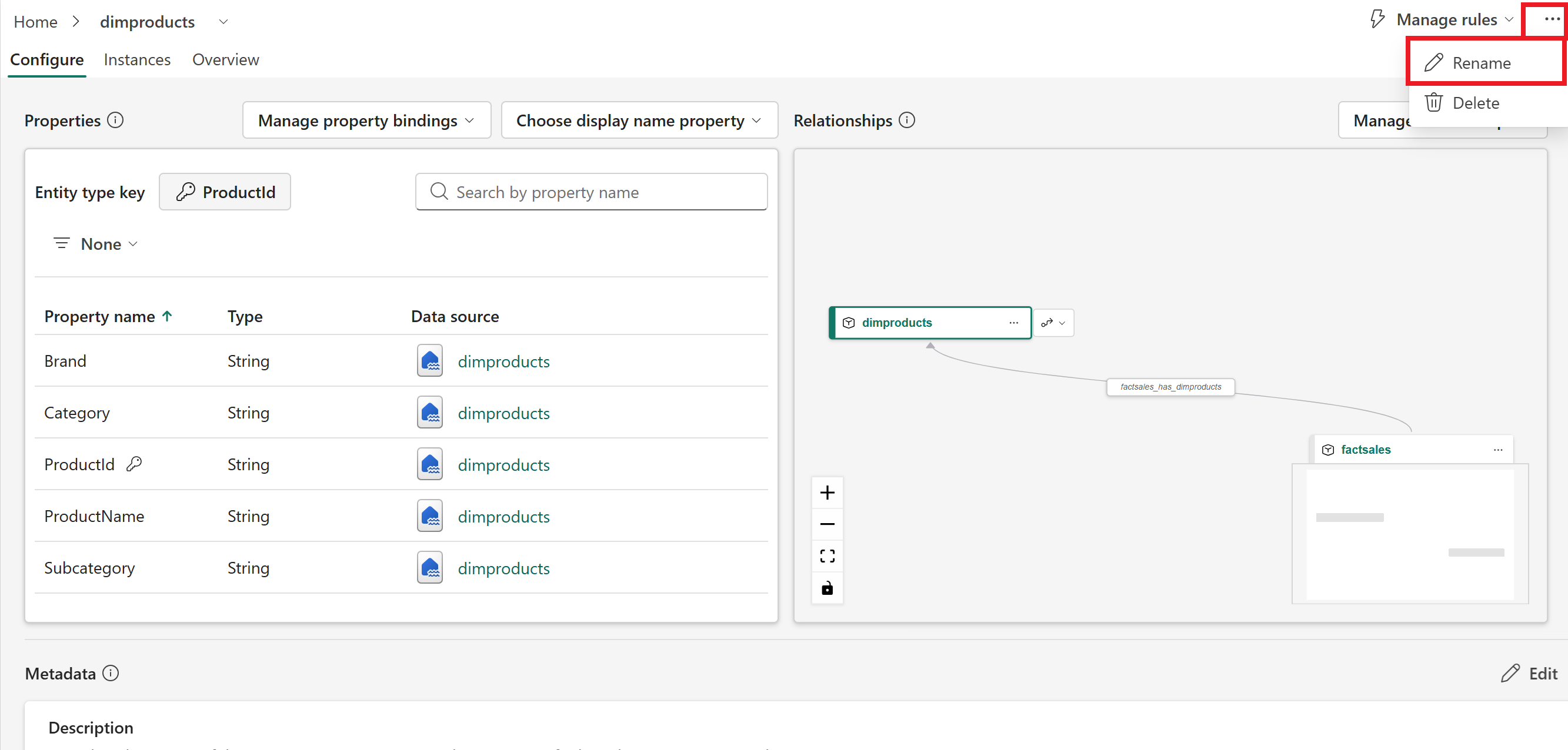Screen dimensions: 1568x750
Task: Show the Relationships info icon
Action: pos(906,120)
